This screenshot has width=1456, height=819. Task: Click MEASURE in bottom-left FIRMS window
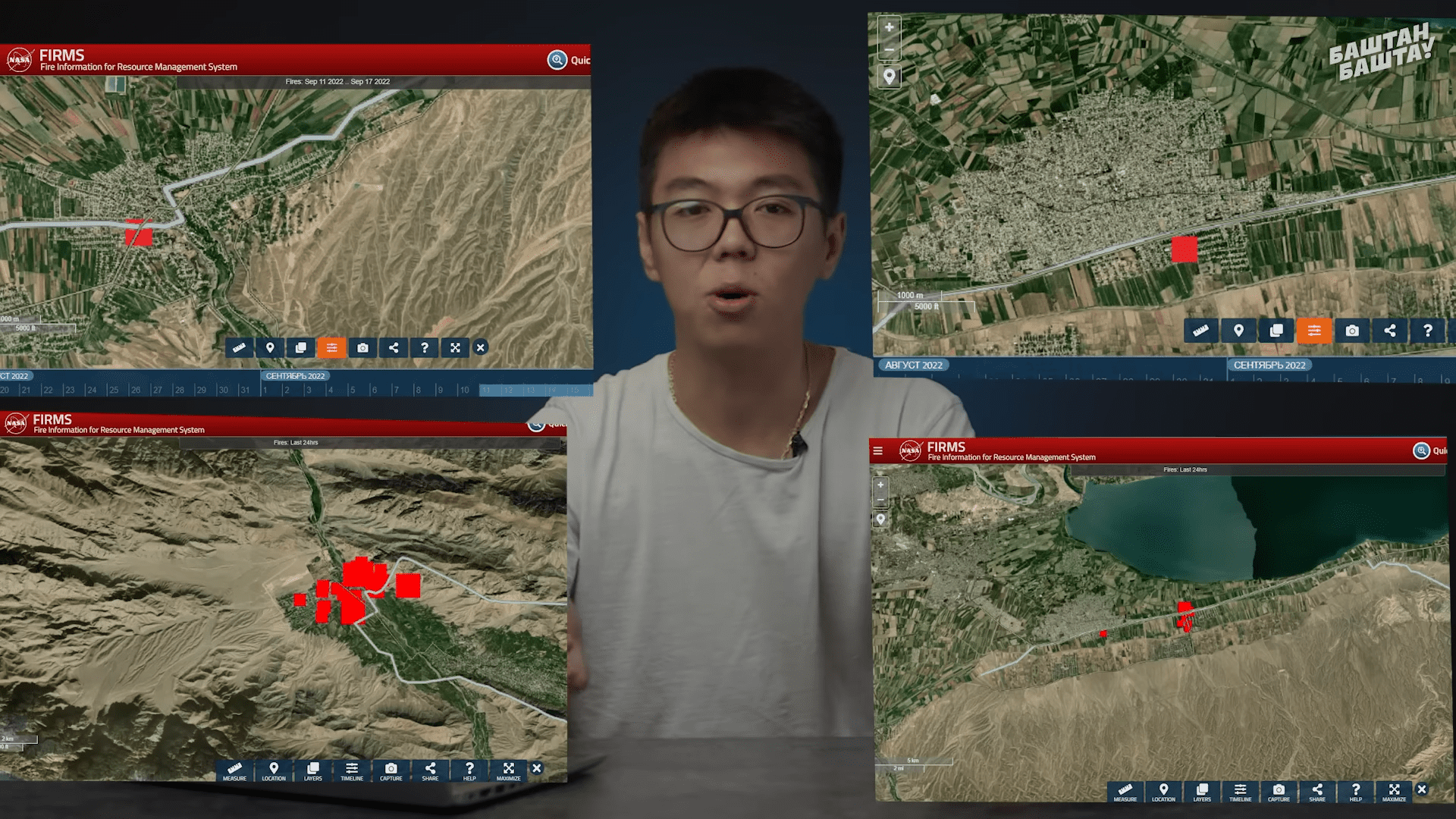(x=234, y=771)
